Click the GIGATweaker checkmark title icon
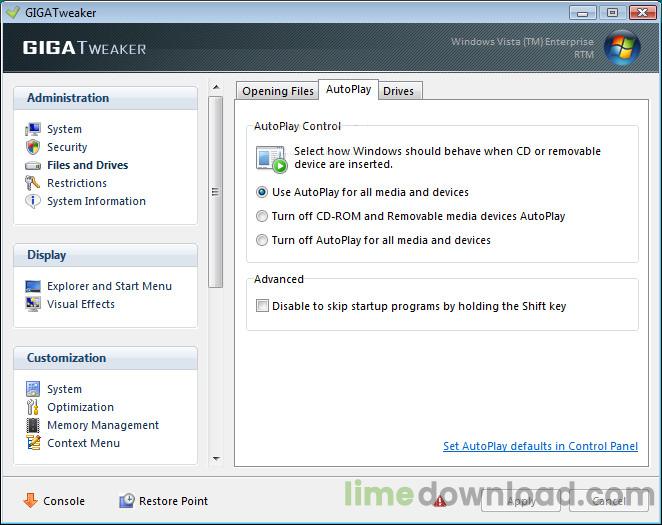The image size is (662, 525). (x=13, y=12)
